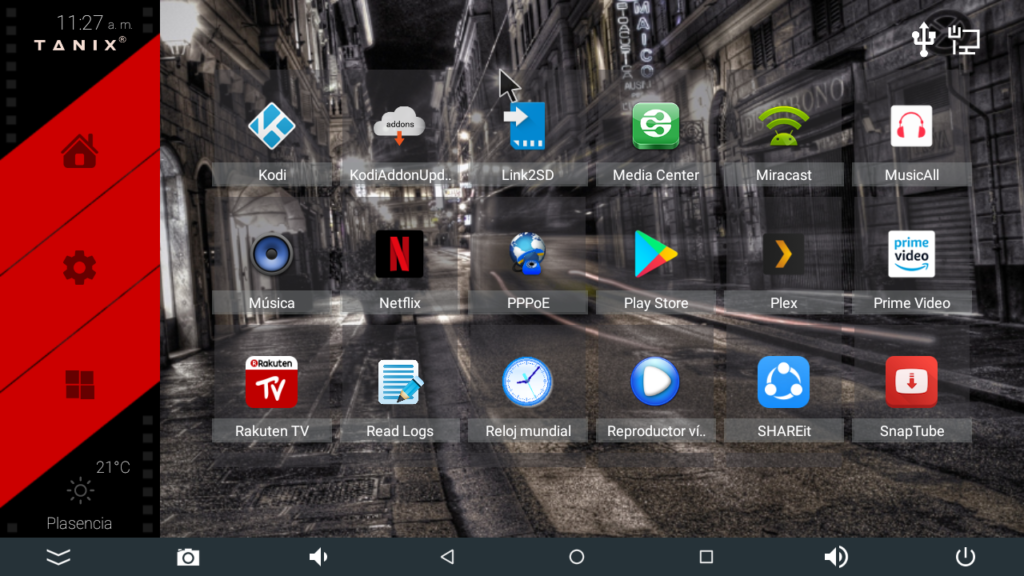
Task: Open the sun weather icon widget
Action: click(x=80, y=490)
